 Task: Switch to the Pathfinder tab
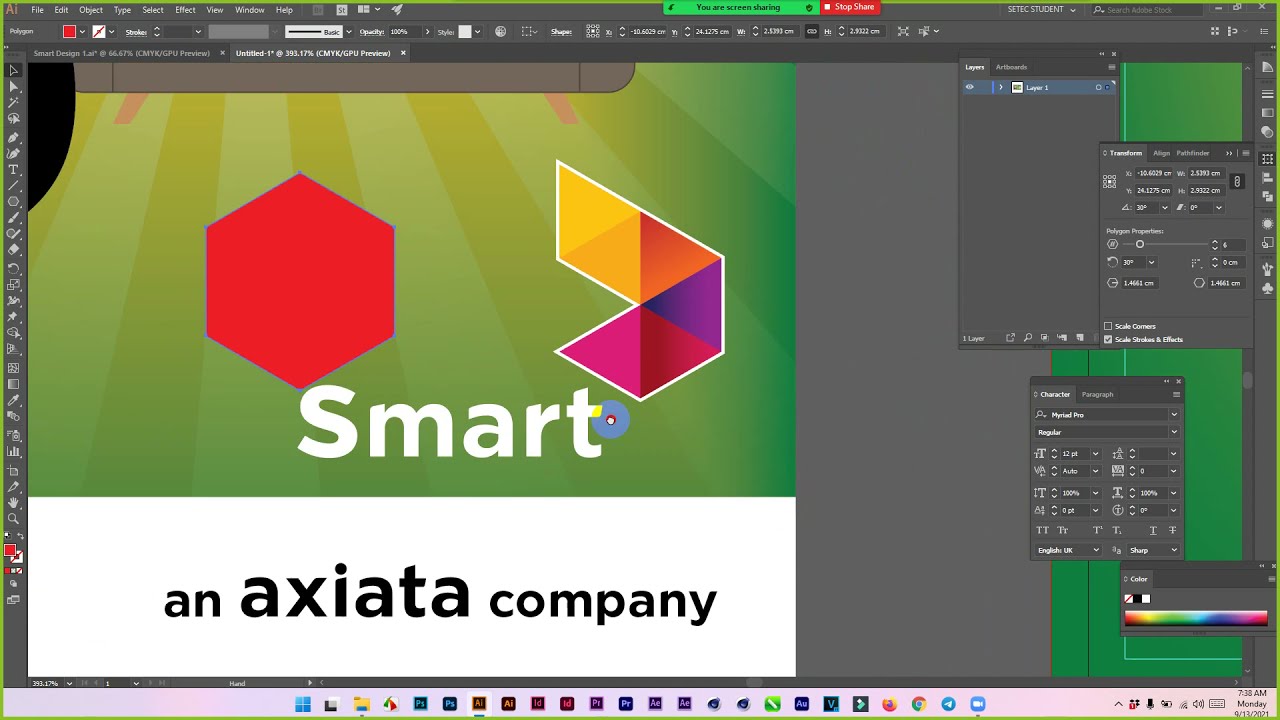1193,153
